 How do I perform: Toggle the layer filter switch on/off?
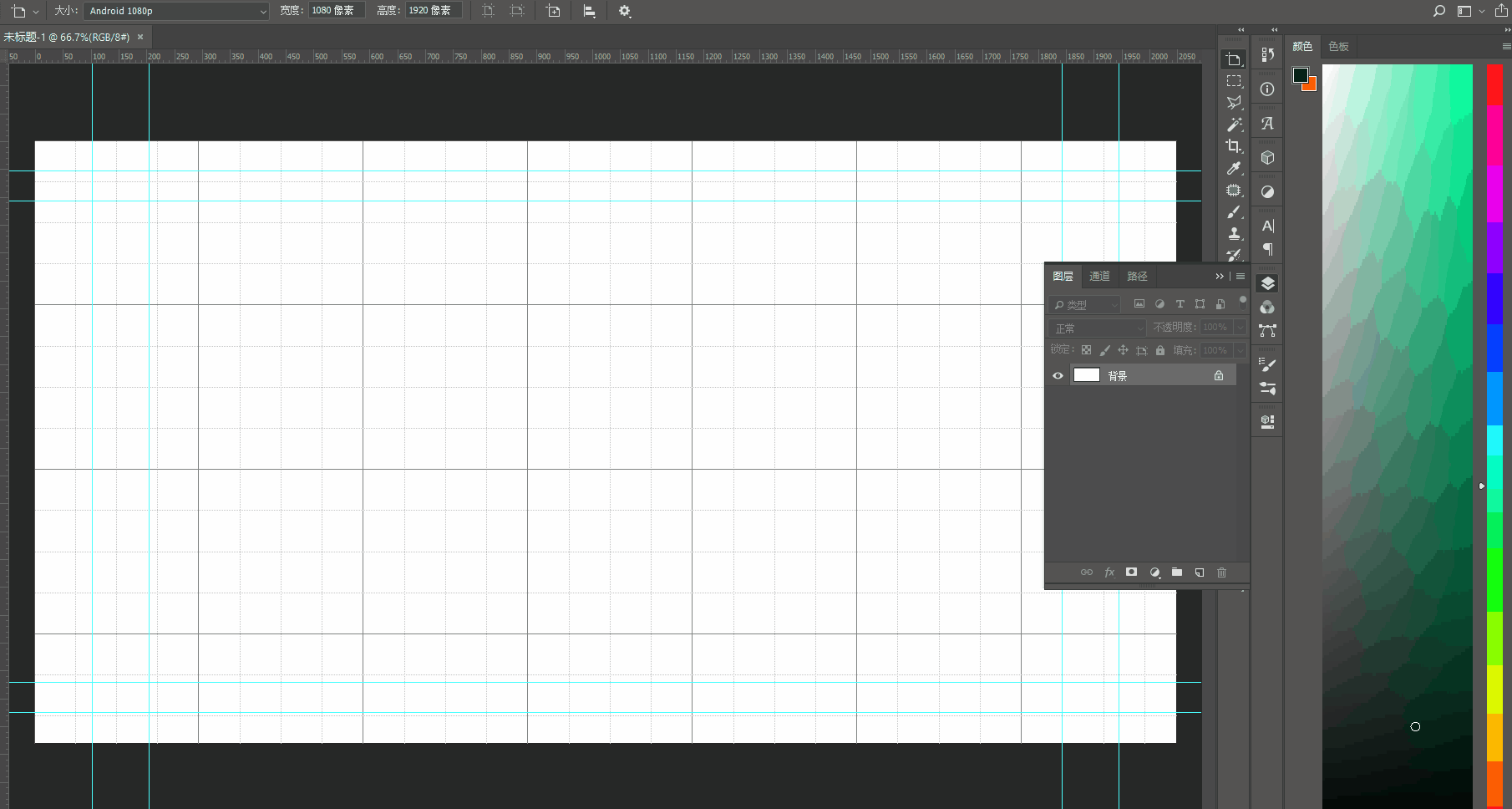click(x=1242, y=302)
